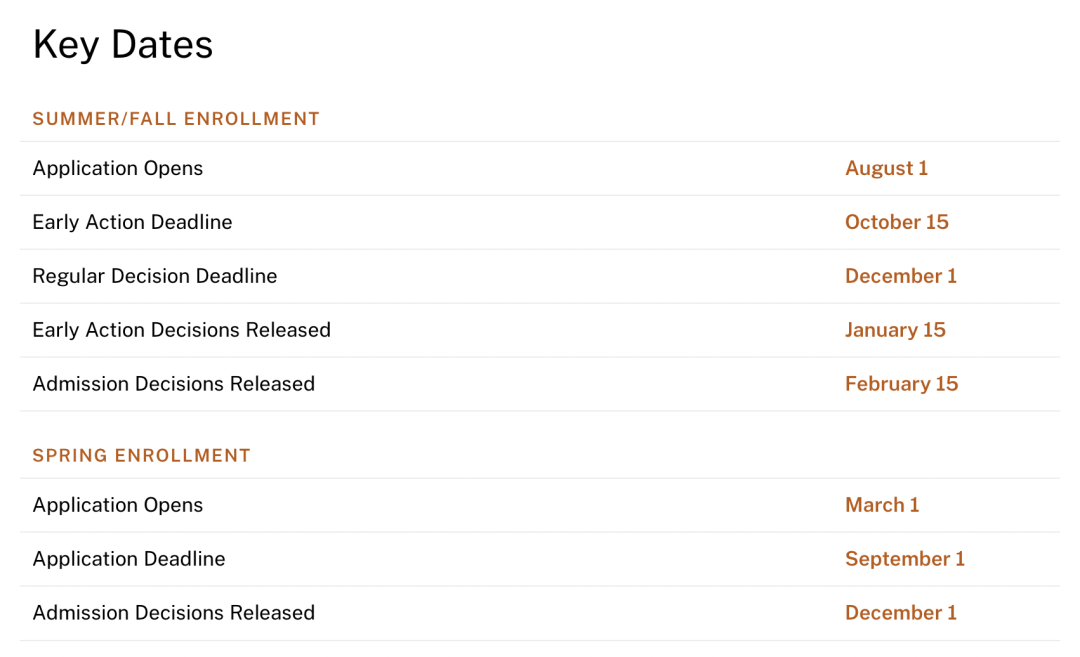The width and height of the screenshot is (1080, 657).
Task: Click the October 15 early action date
Action: tap(897, 222)
